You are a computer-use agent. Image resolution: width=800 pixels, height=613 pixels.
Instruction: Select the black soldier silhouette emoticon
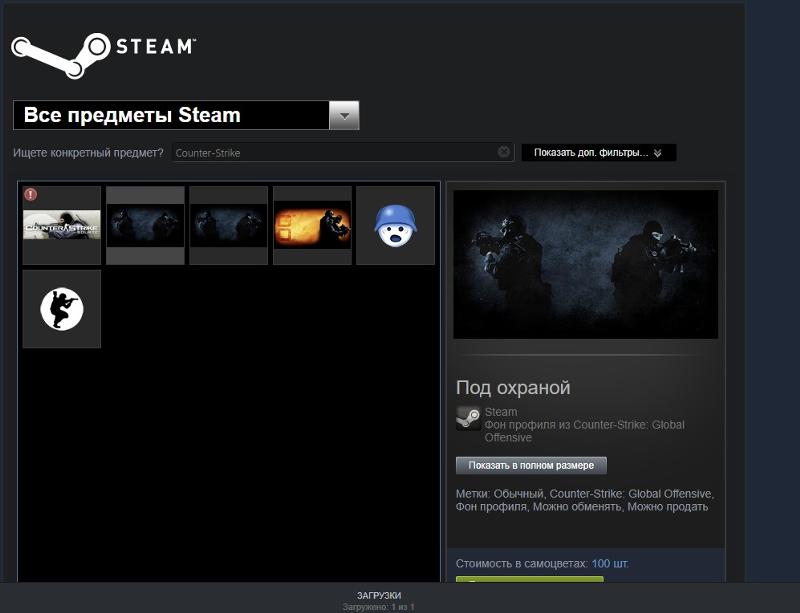pos(62,309)
